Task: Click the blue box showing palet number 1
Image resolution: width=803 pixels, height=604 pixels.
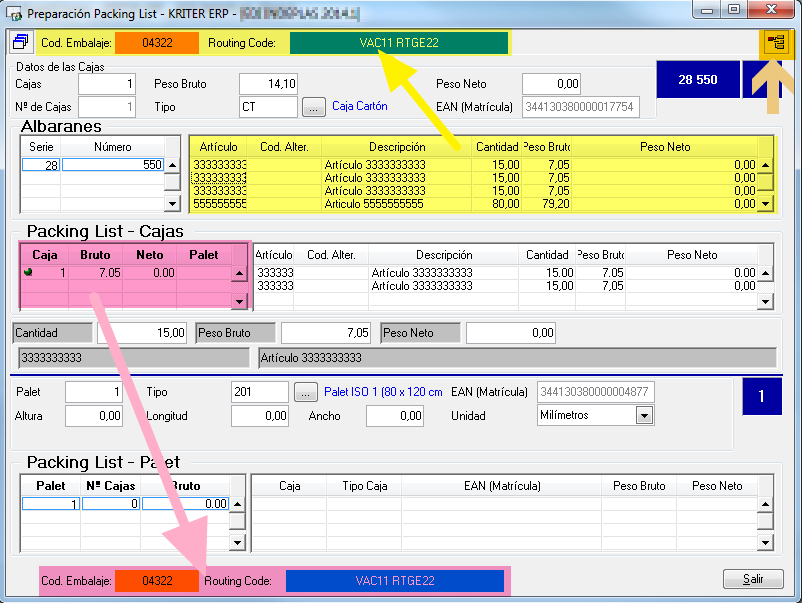Action: tap(762, 396)
